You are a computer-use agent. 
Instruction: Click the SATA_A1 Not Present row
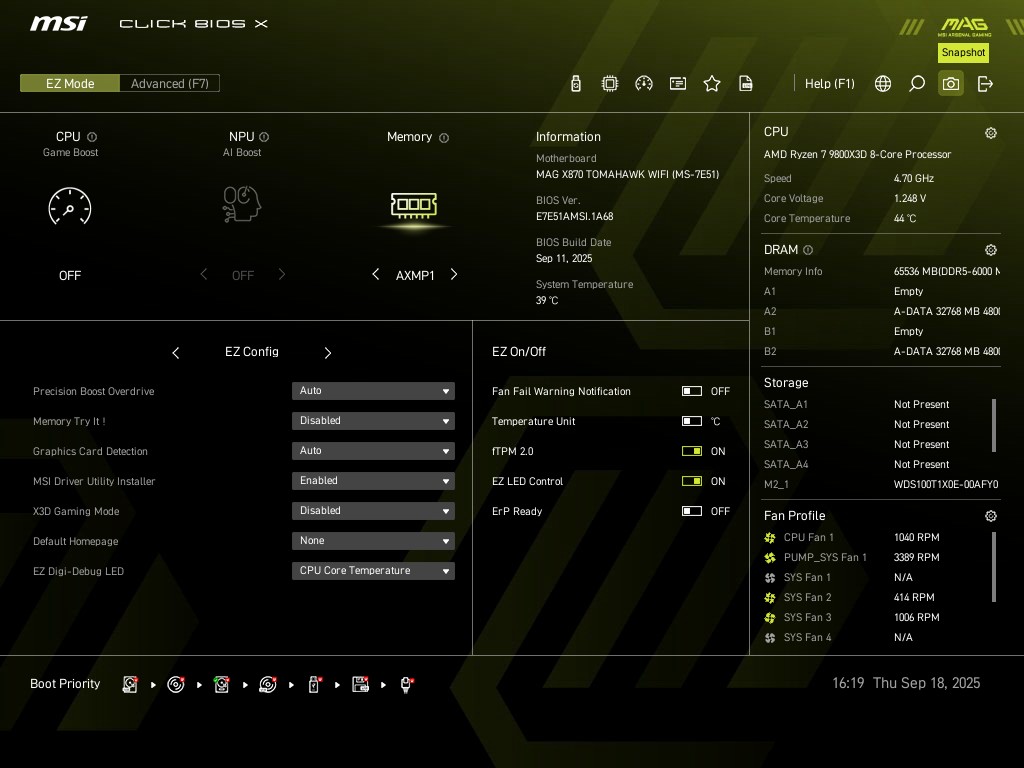point(856,404)
